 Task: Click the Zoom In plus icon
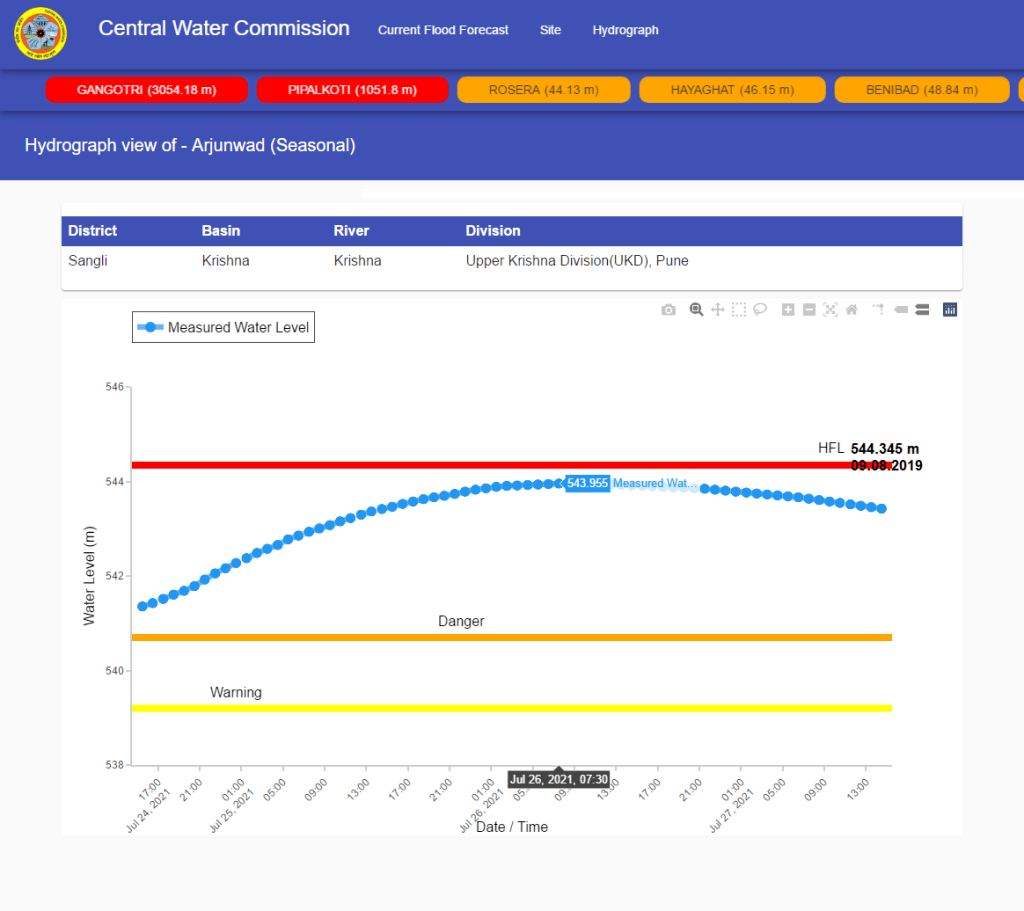tap(788, 310)
